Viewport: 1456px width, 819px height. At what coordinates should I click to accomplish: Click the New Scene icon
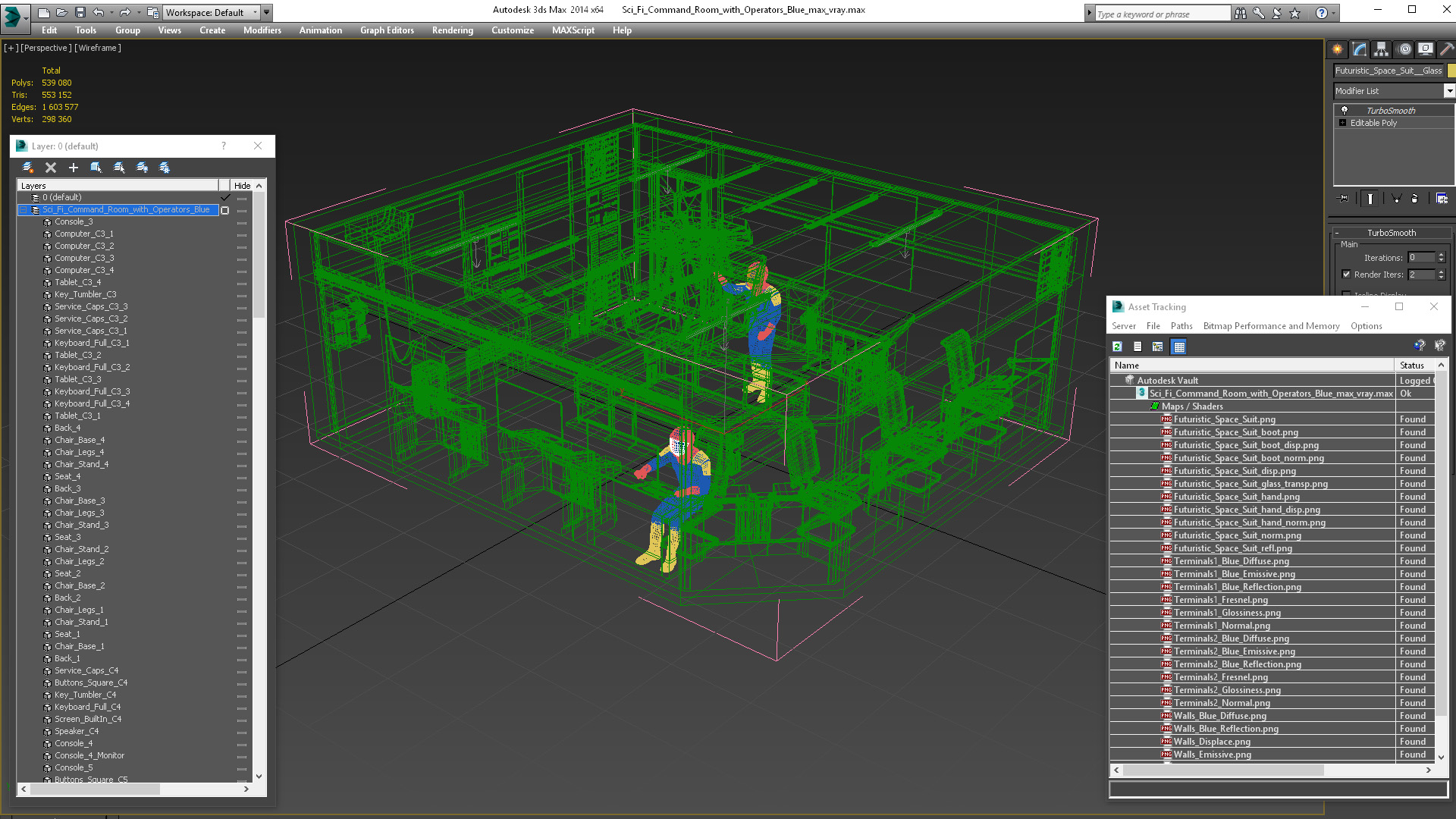(x=44, y=12)
